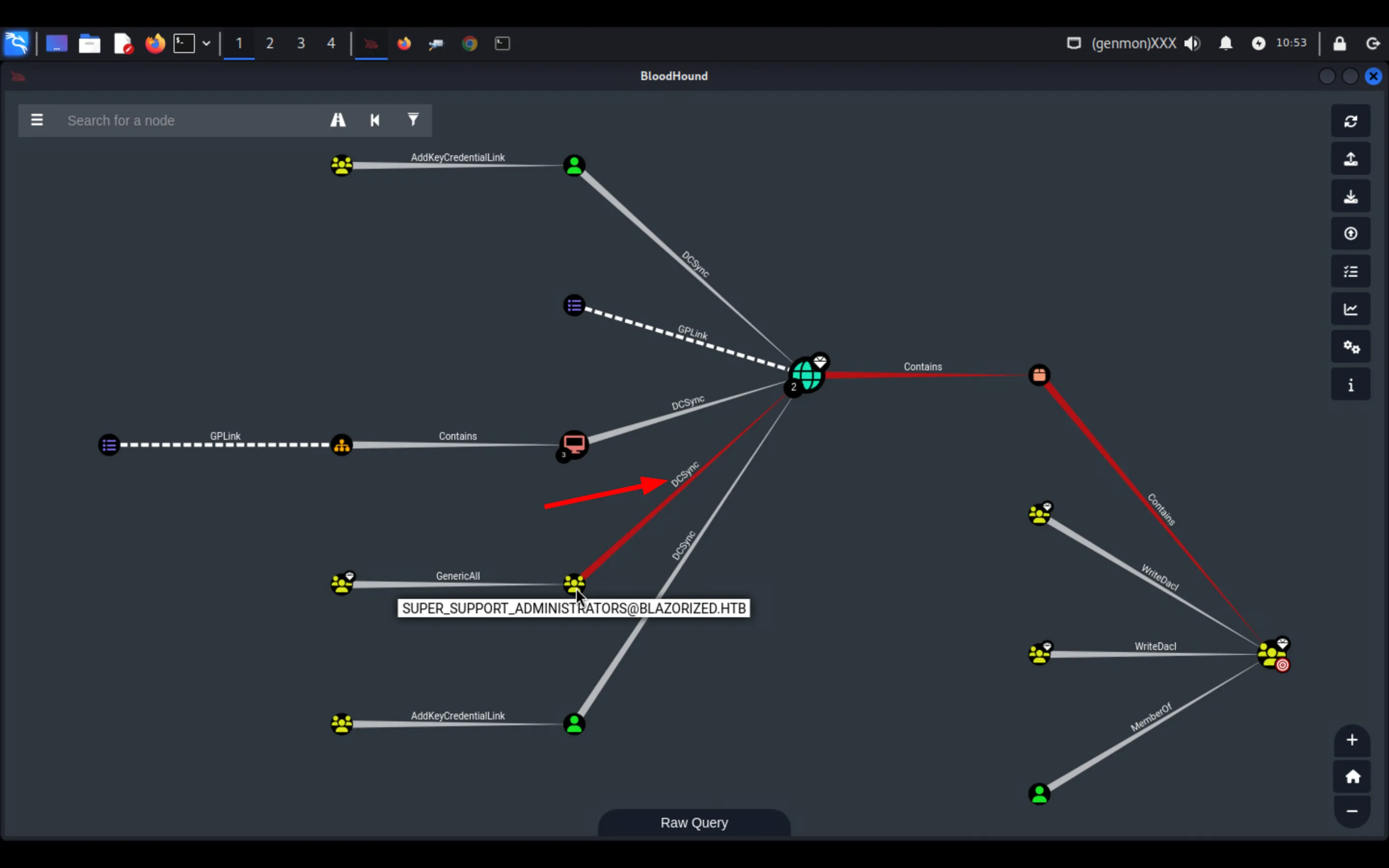Select the bottom-left group with AddKeyCredentialLink
This screenshot has width=1389, height=868.
pyautogui.click(x=341, y=724)
